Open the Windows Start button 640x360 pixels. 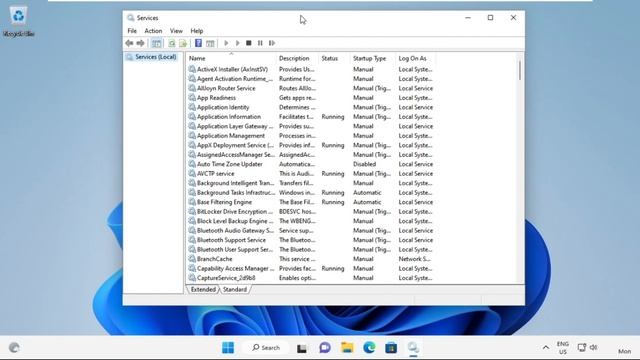coord(228,348)
